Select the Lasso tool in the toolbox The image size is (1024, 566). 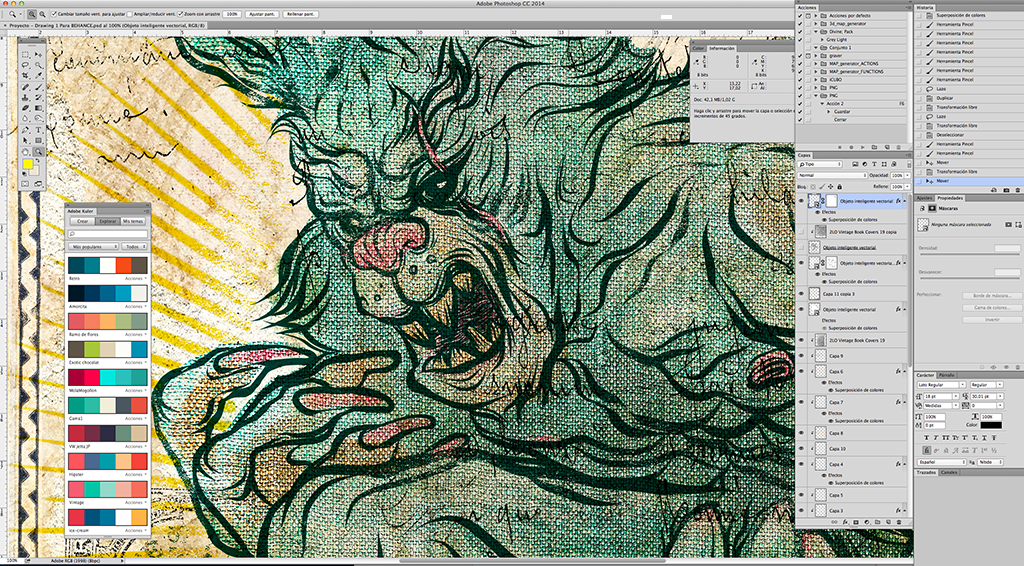pyautogui.click(x=25, y=65)
